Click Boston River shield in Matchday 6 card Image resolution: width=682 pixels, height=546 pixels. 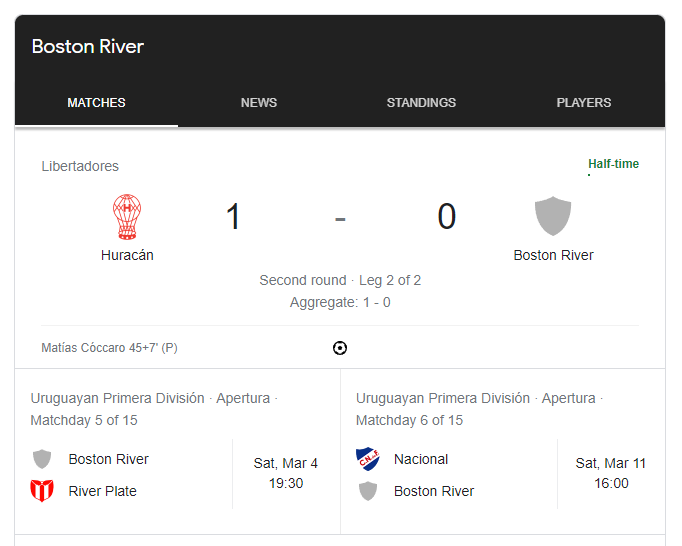[368, 491]
